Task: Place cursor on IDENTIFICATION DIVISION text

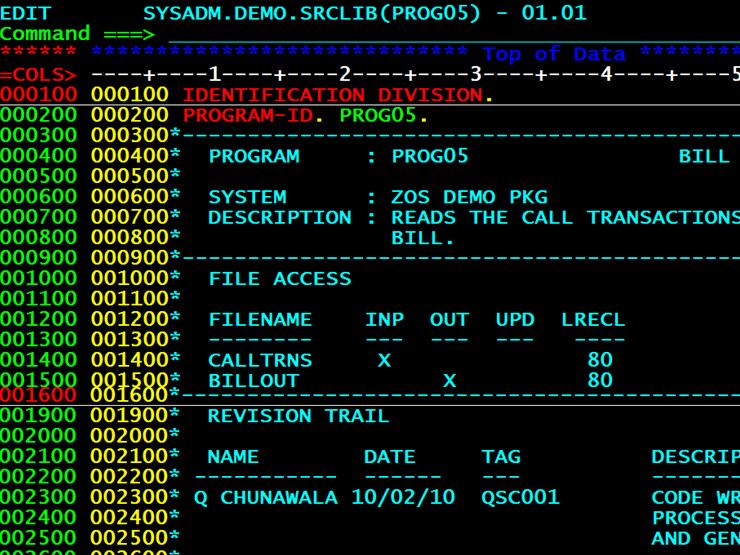Action: [x=333, y=96]
